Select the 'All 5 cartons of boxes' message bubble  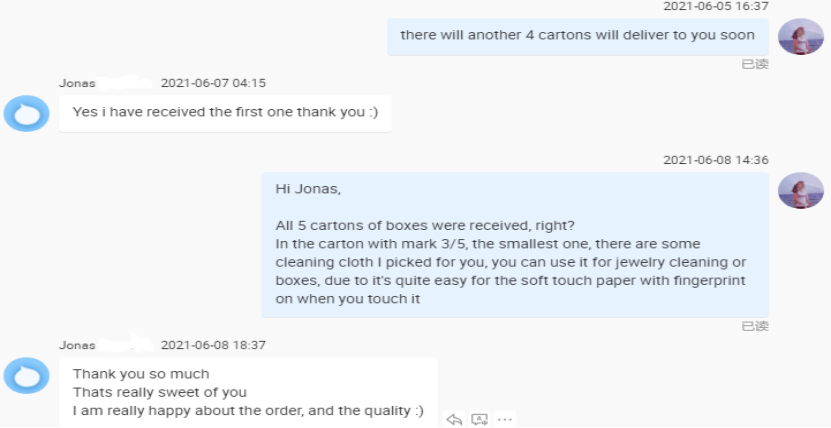click(515, 244)
